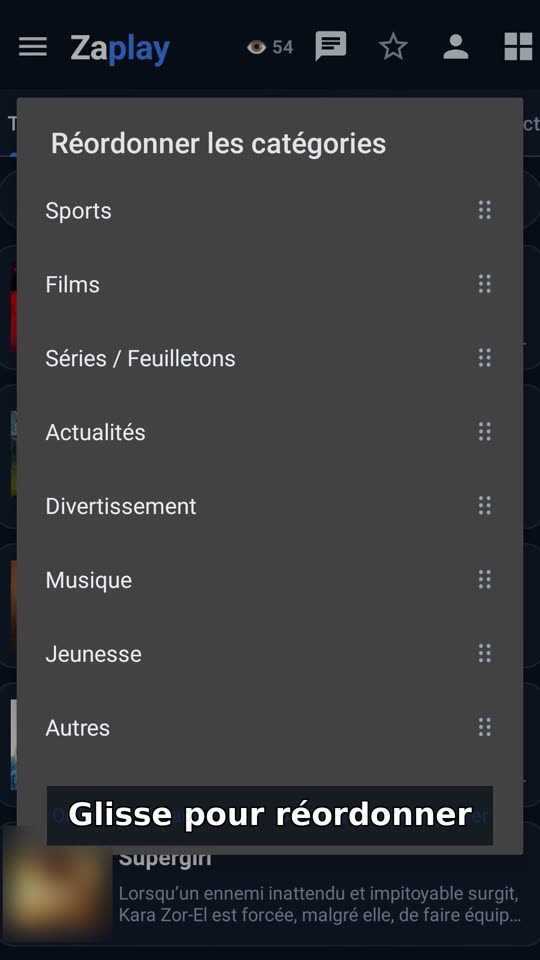
Task: Grab the Autres drag handle
Action: (x=484, y=728)
